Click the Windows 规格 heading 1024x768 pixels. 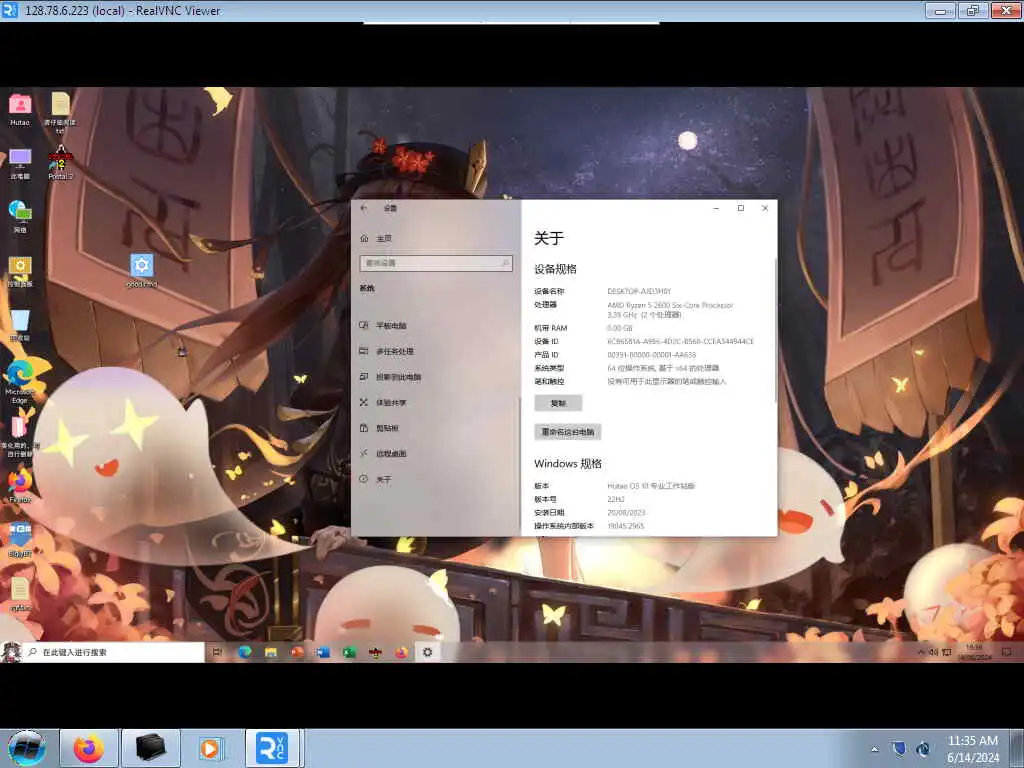pos(568,464)
